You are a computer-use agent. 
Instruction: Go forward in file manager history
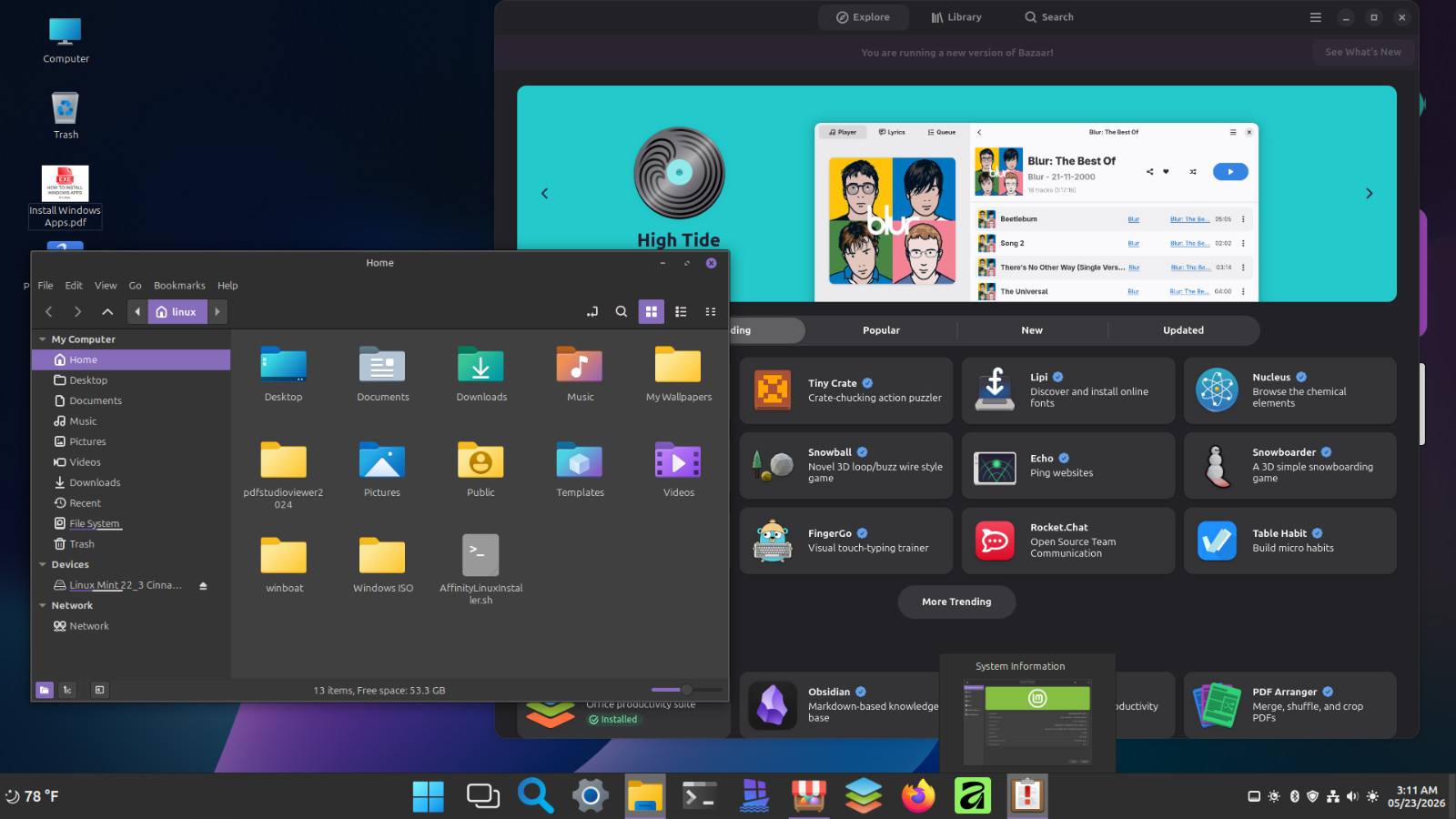(x=78, y=311)
